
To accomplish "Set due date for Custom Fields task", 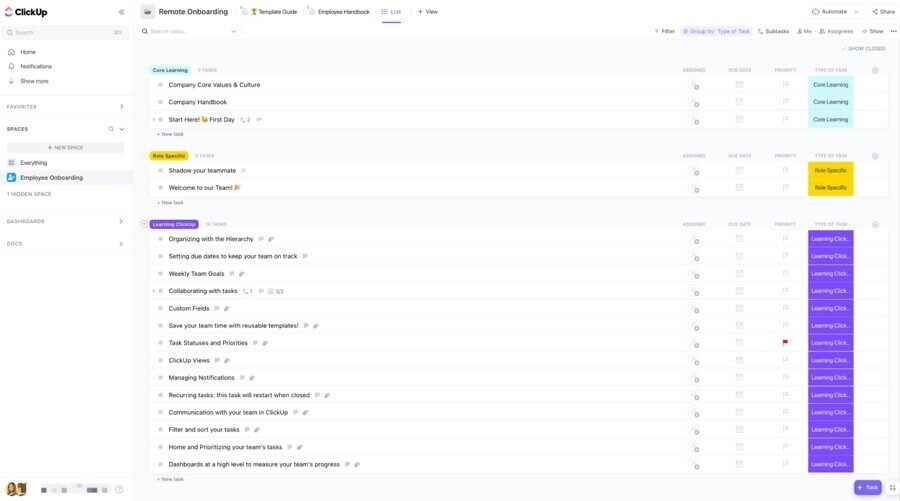I will coord(739,308).
